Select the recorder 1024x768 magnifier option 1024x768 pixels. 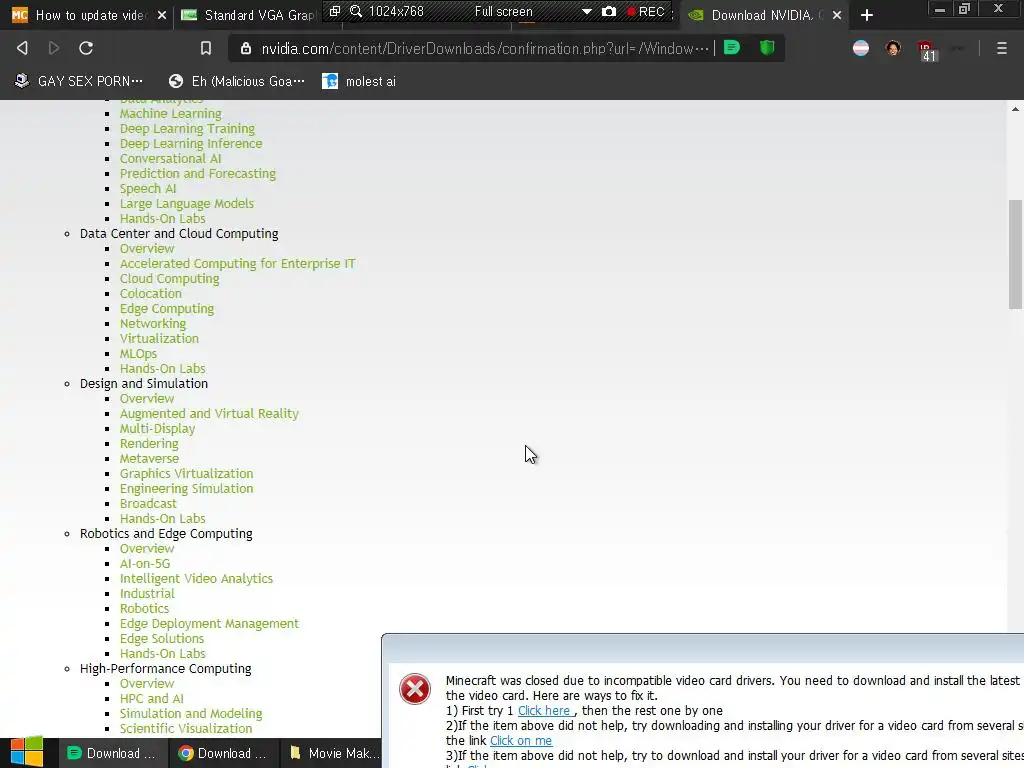point(387,12)
